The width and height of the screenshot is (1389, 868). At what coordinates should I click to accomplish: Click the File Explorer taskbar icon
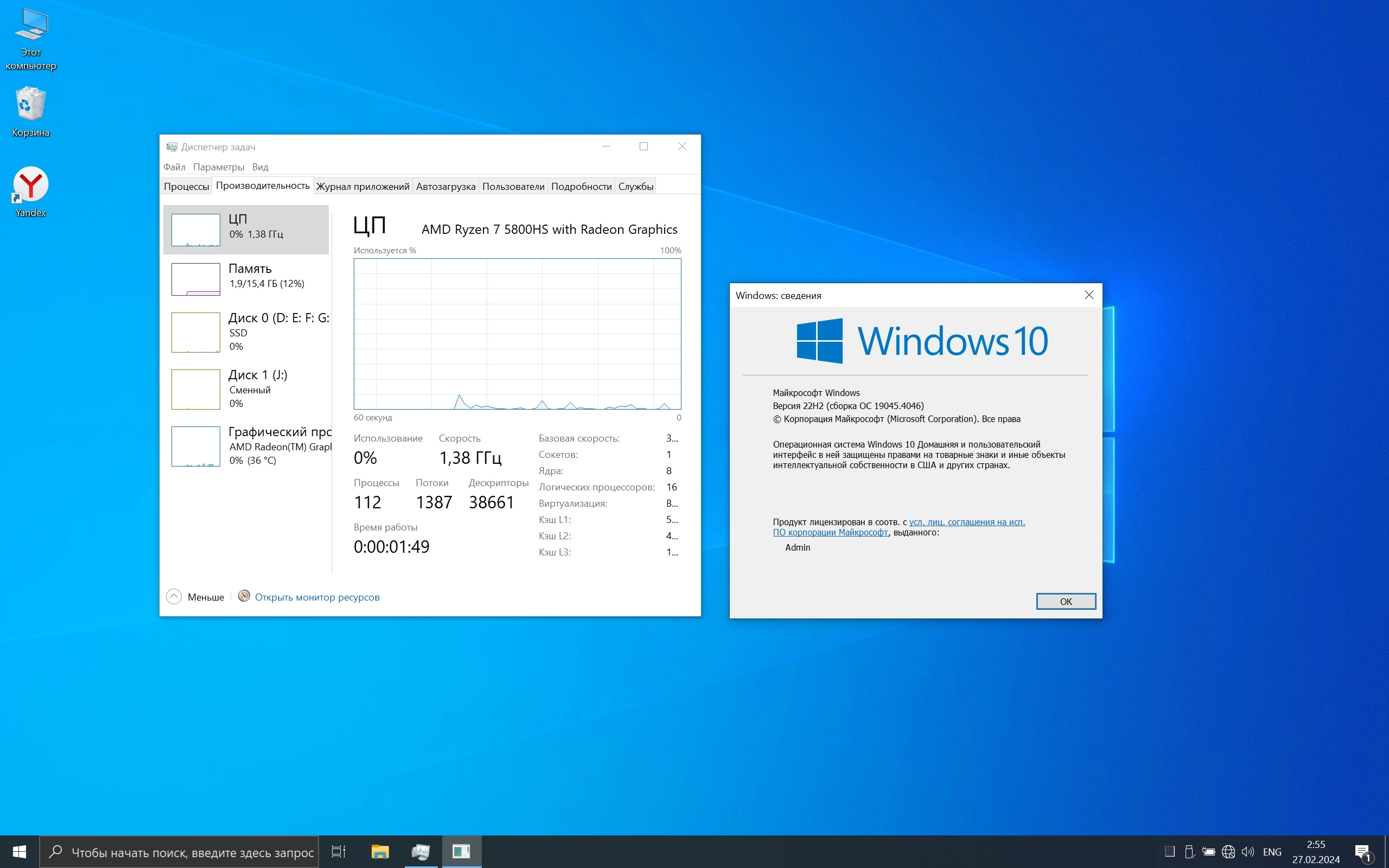(x=379, y=851)
